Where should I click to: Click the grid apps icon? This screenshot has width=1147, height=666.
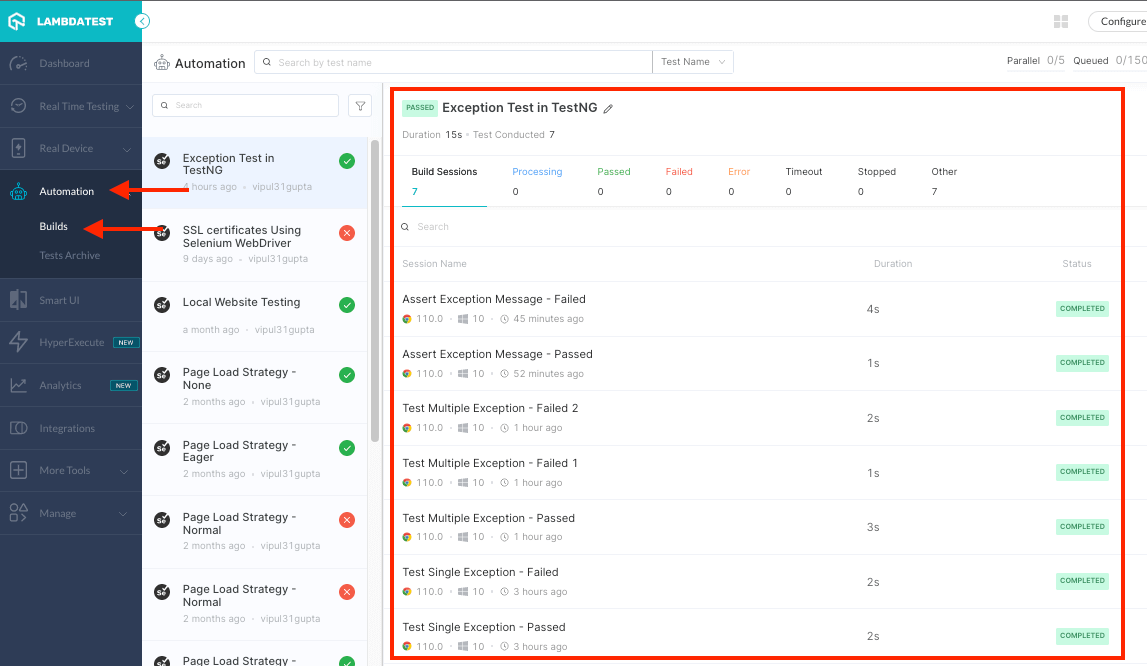tap(1061, 22)
